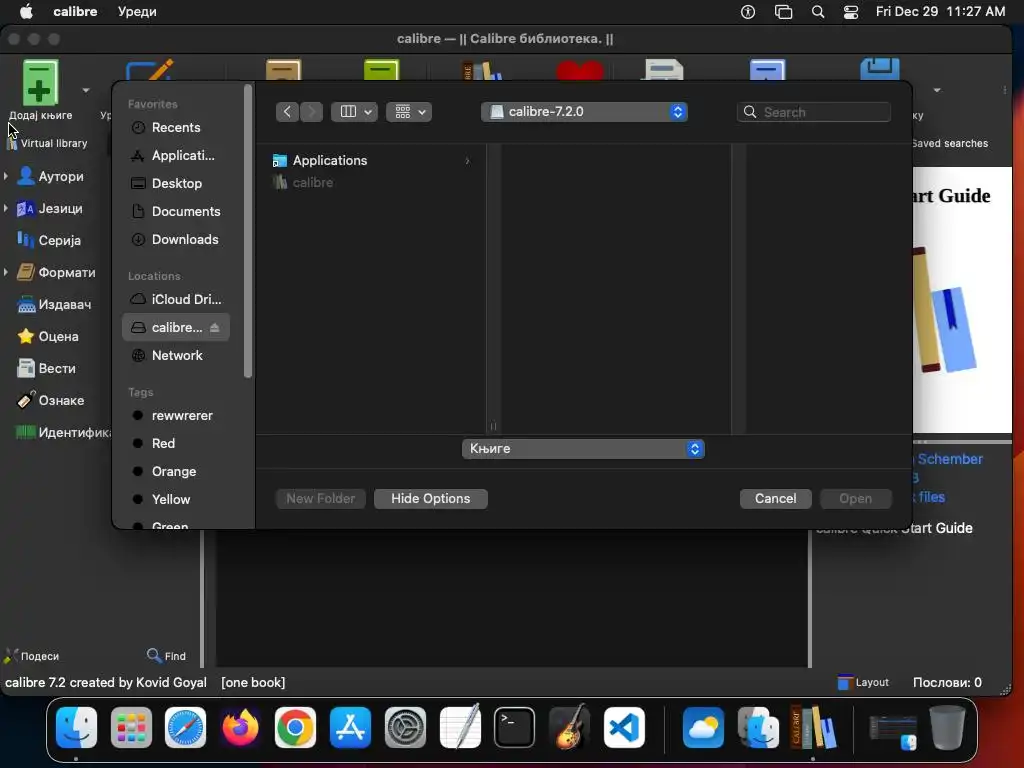Screen dimensions: 1024x768
Task: Open Spotlight search in menu bar
Action: (x=818, y=12)
